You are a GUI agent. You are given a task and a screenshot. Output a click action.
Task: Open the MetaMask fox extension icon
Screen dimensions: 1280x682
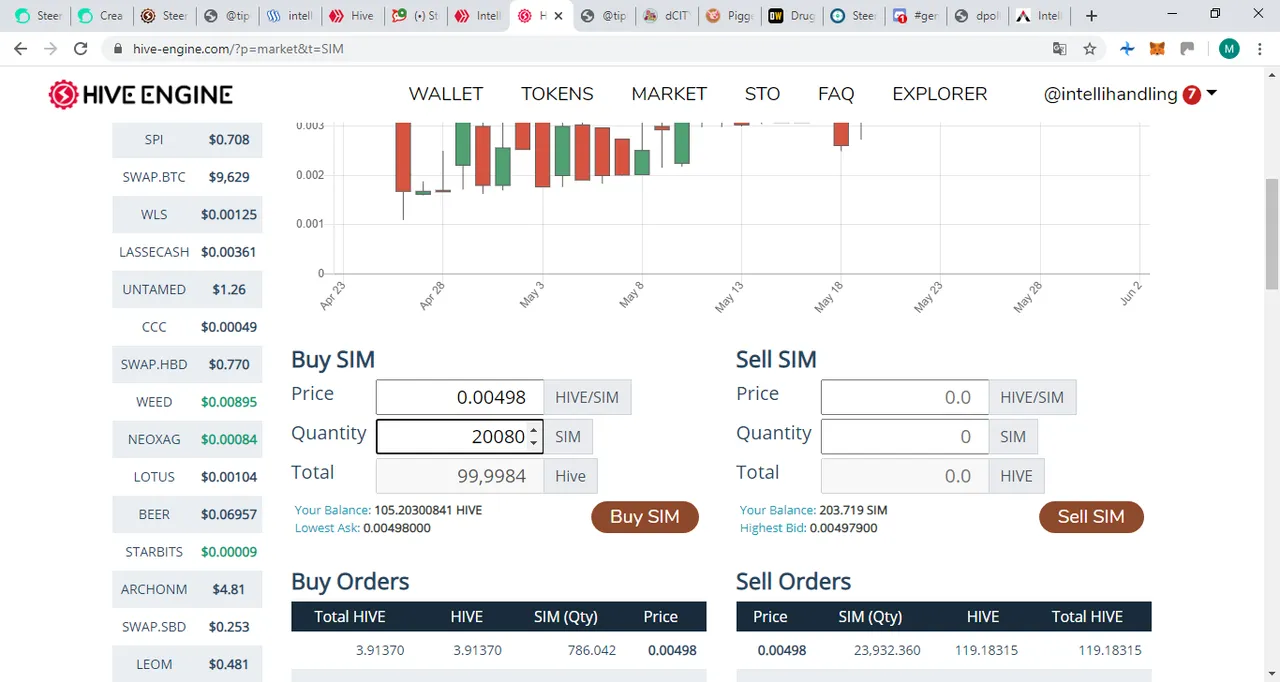(x=1158, y=48)
